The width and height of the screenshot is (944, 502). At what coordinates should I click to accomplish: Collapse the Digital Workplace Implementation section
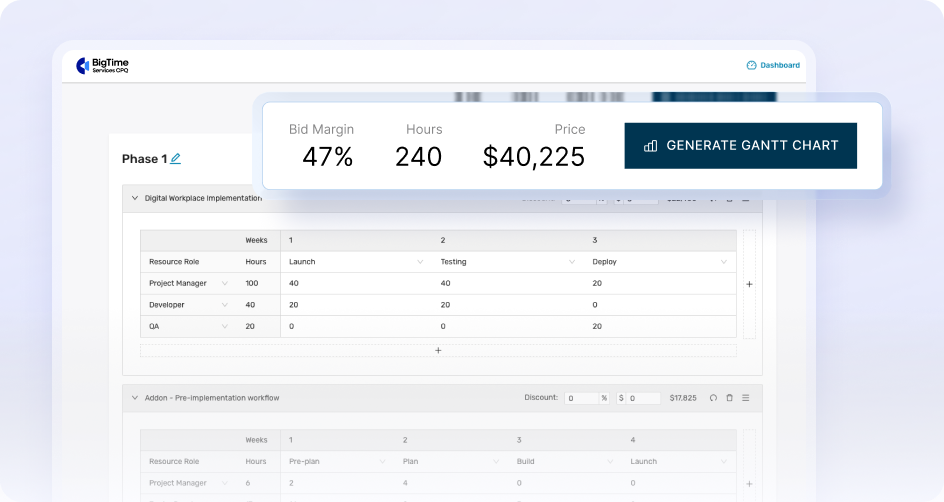click(x=134, y=198)
